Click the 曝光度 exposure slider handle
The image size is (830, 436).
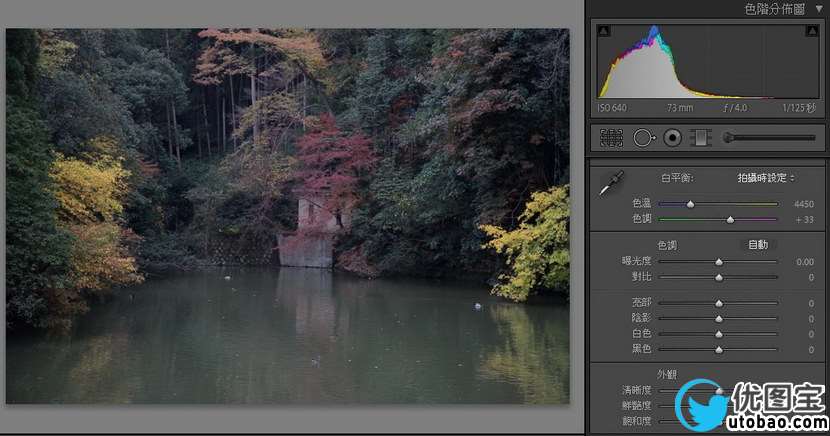[718, 261]
